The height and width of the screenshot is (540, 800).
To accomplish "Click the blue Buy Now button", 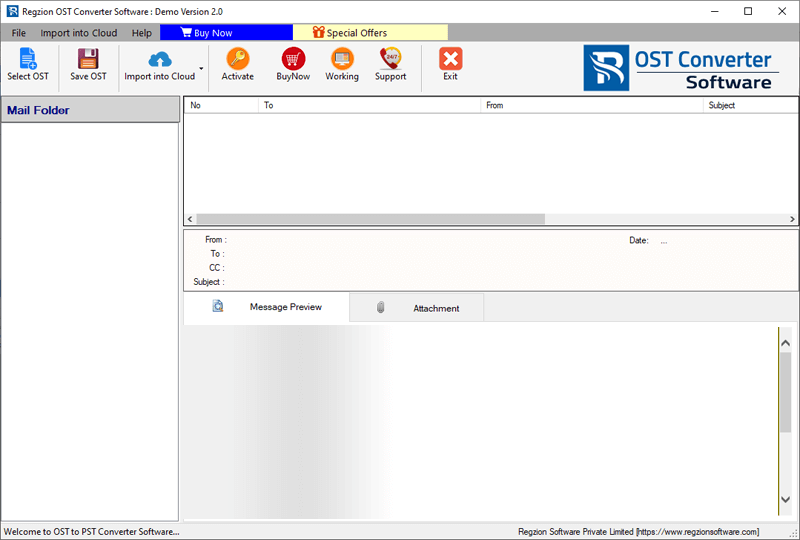I will [x=226, y=33].
